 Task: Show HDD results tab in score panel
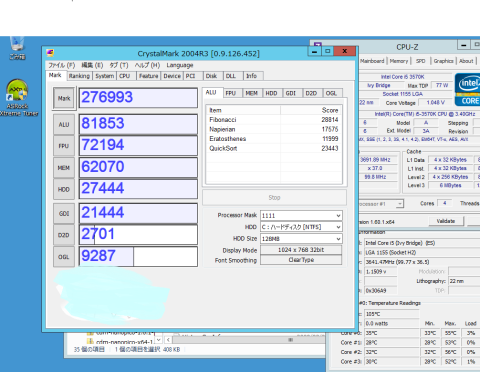click(x=273, y=93)
